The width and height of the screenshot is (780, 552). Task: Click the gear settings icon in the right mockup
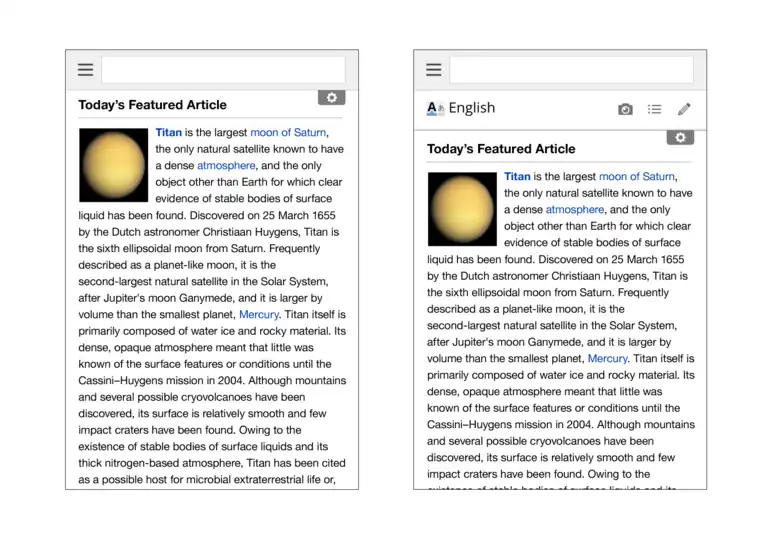[x=680, y=138]
